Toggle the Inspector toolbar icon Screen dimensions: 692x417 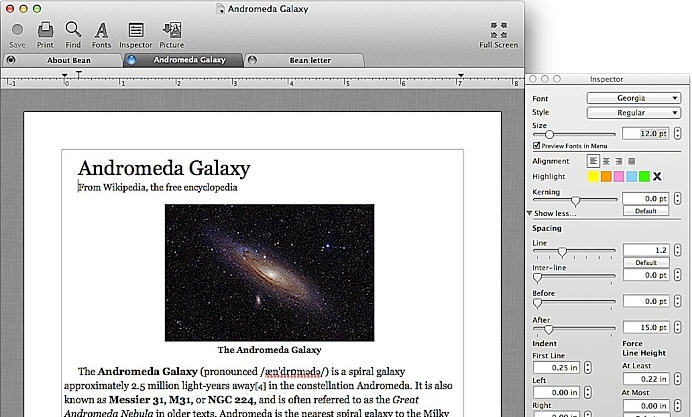pyautogui.click(x=135, y=30)
